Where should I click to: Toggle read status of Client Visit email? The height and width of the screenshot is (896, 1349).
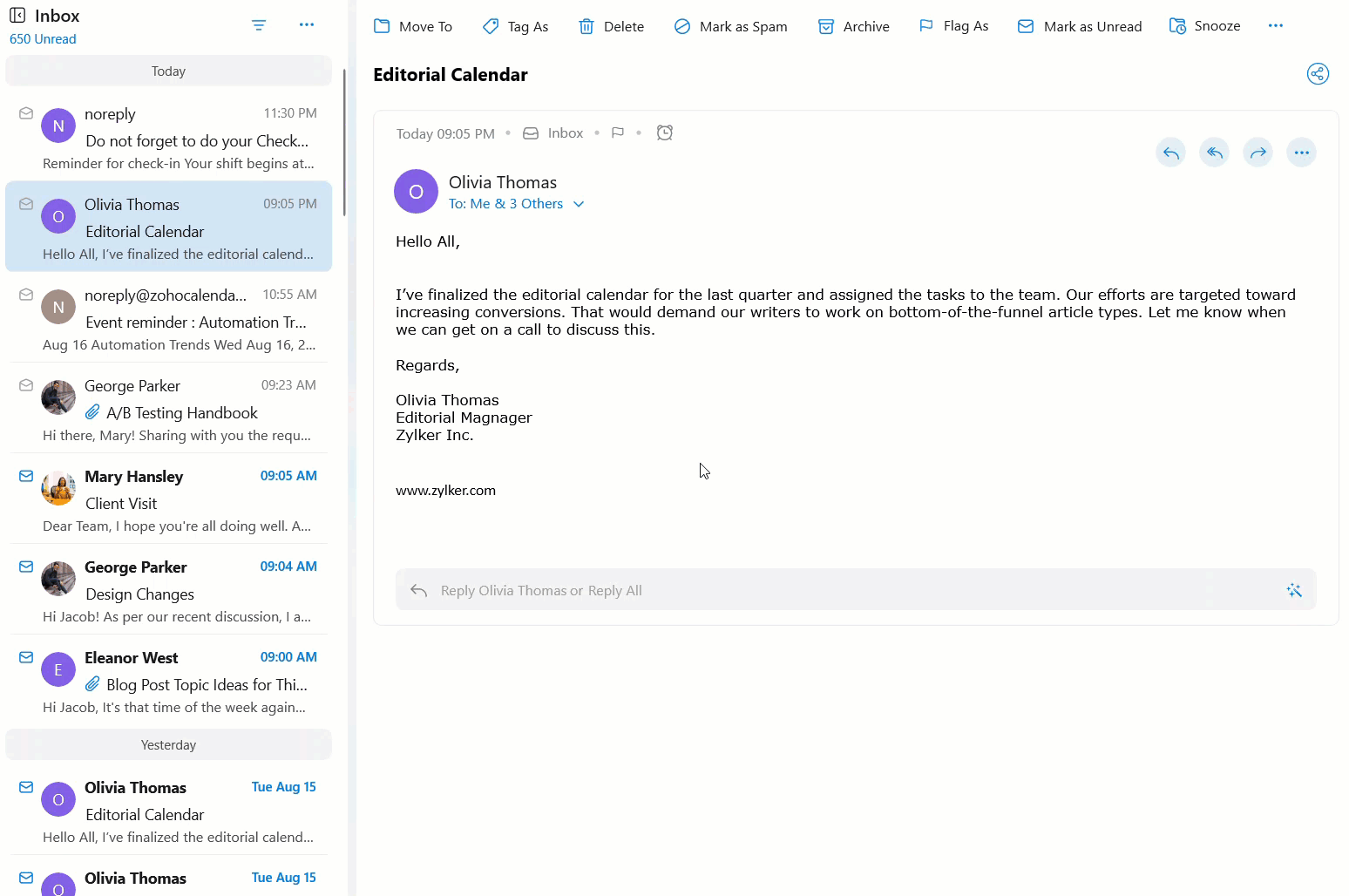click(26, 476)
